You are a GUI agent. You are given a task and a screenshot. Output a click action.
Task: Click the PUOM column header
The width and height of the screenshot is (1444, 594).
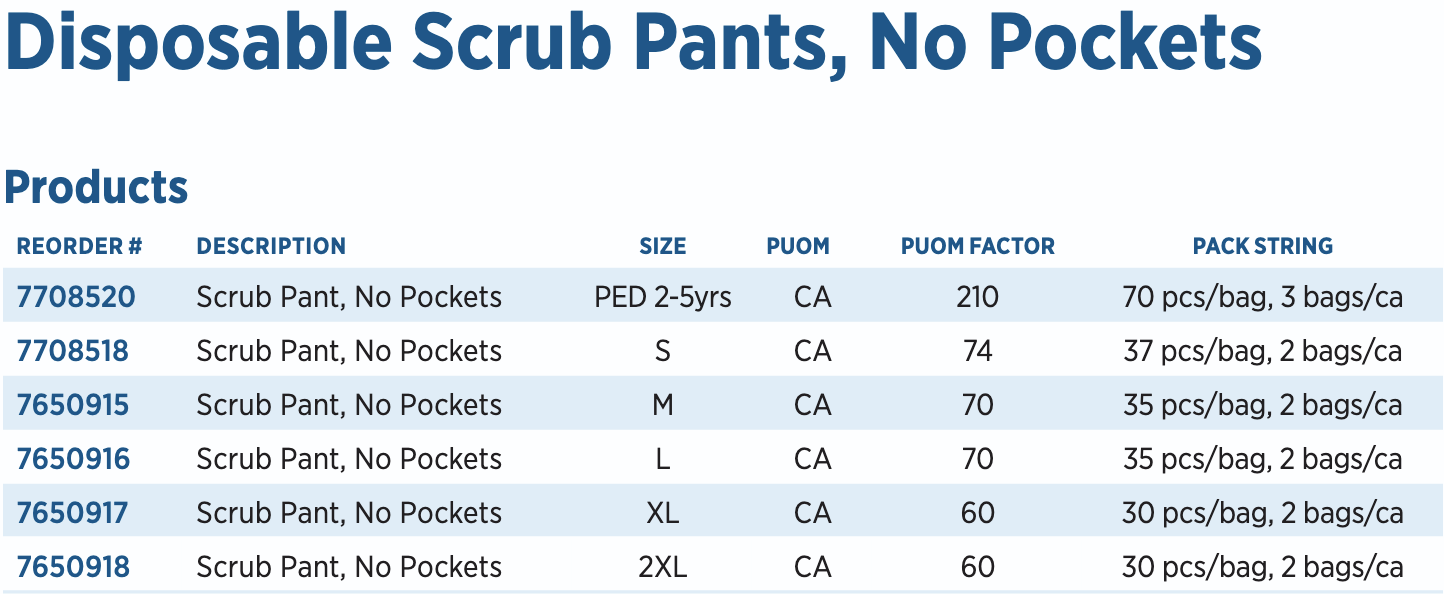(798, 246)
